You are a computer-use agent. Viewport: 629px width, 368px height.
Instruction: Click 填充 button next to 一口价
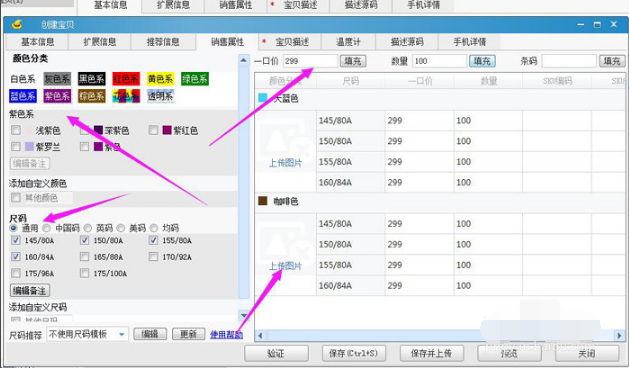(x=353, y=61)
